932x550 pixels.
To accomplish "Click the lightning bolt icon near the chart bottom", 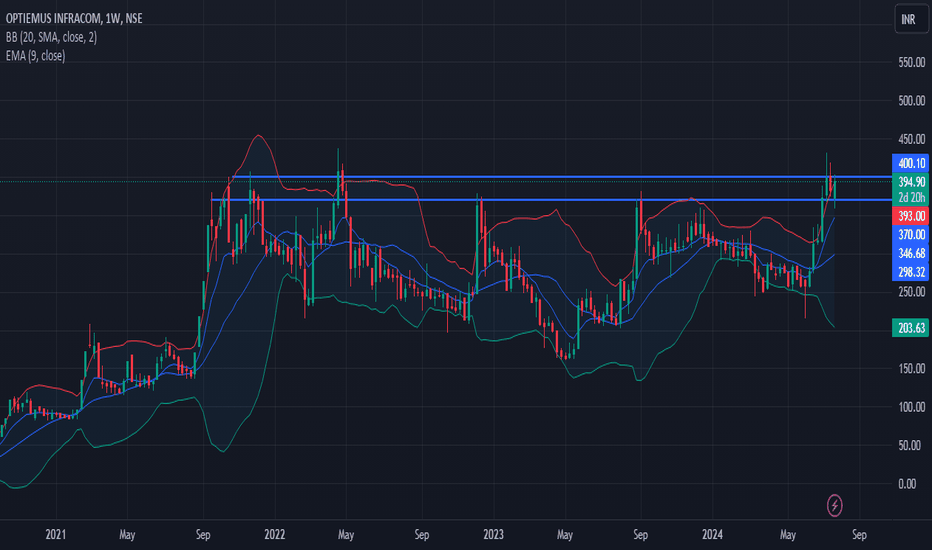I will (835, 505).
